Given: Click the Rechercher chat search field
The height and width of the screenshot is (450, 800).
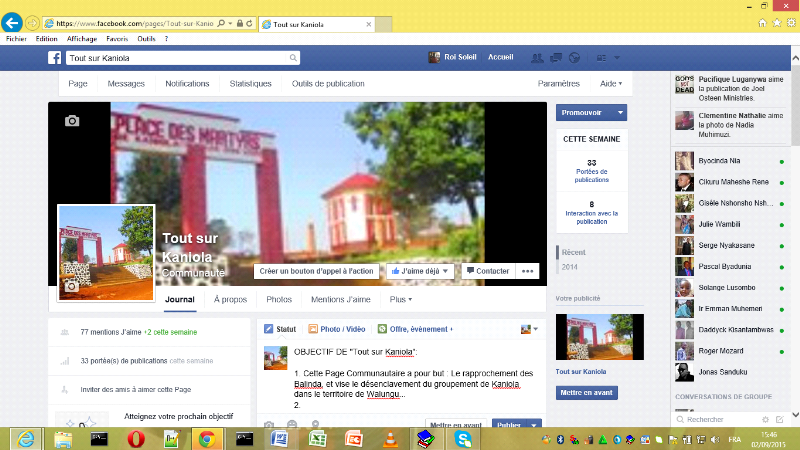Looking at the screenshot, I should [x=719, y=419].
